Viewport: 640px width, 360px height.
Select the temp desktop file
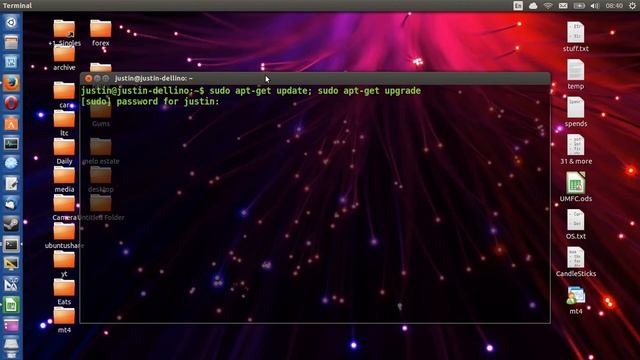pyautogui.click(x=576, y=74)
